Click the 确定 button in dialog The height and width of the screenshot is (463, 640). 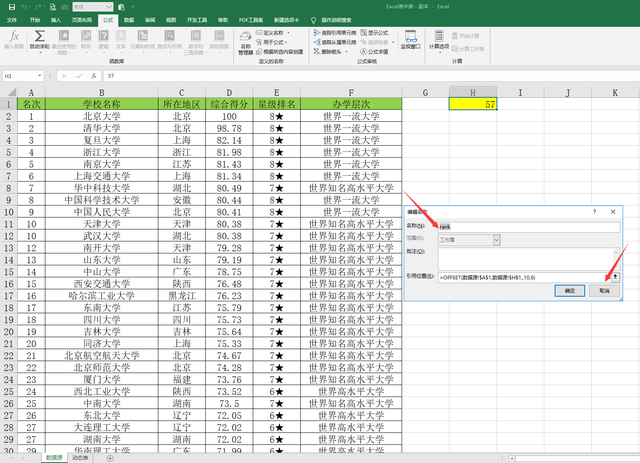[x=569, y=290]
